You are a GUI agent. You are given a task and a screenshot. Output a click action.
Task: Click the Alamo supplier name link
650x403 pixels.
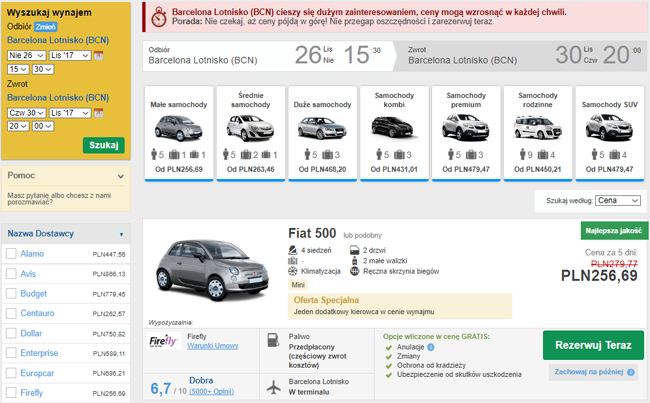click(x=32, y=253)
